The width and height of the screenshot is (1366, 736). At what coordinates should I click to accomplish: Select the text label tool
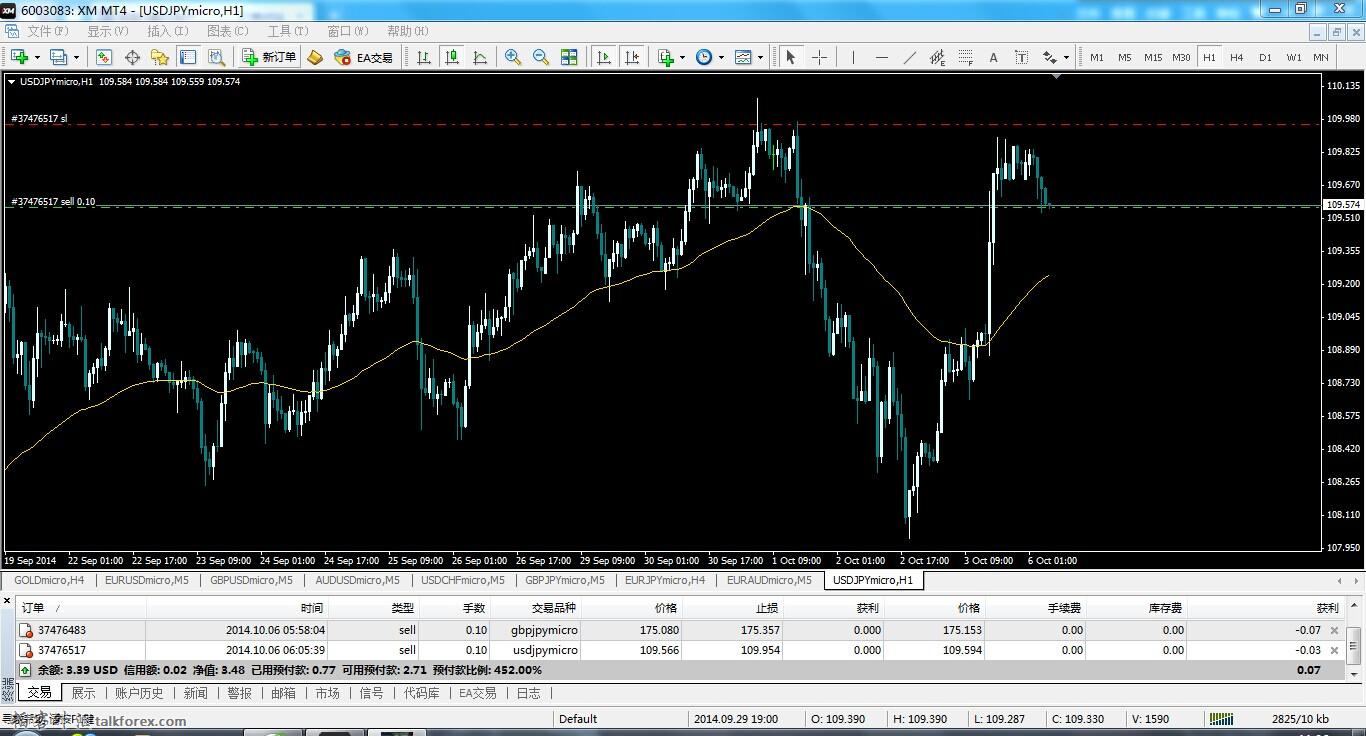click(1021, 57)
